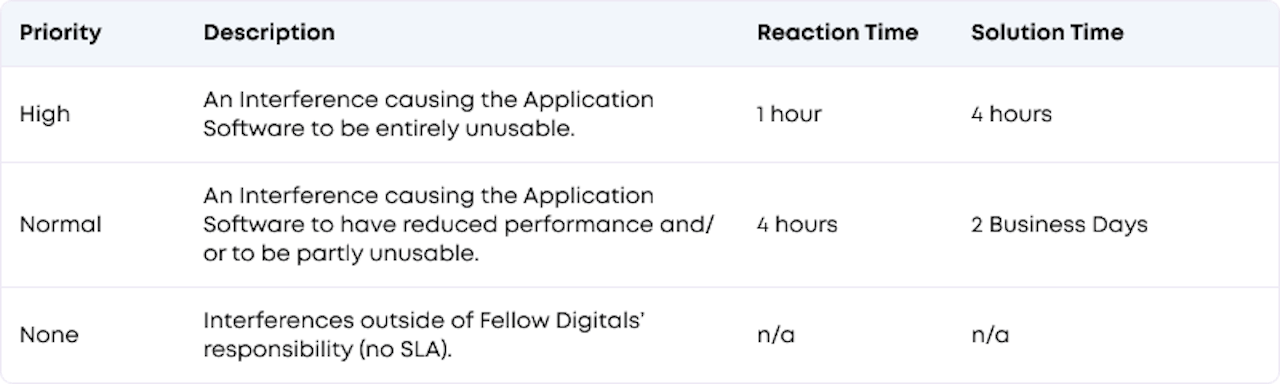Screen dimensions: 1280x384
Task: Click the 'or to be partly unusable' line
Action: [x=342, y=253]
